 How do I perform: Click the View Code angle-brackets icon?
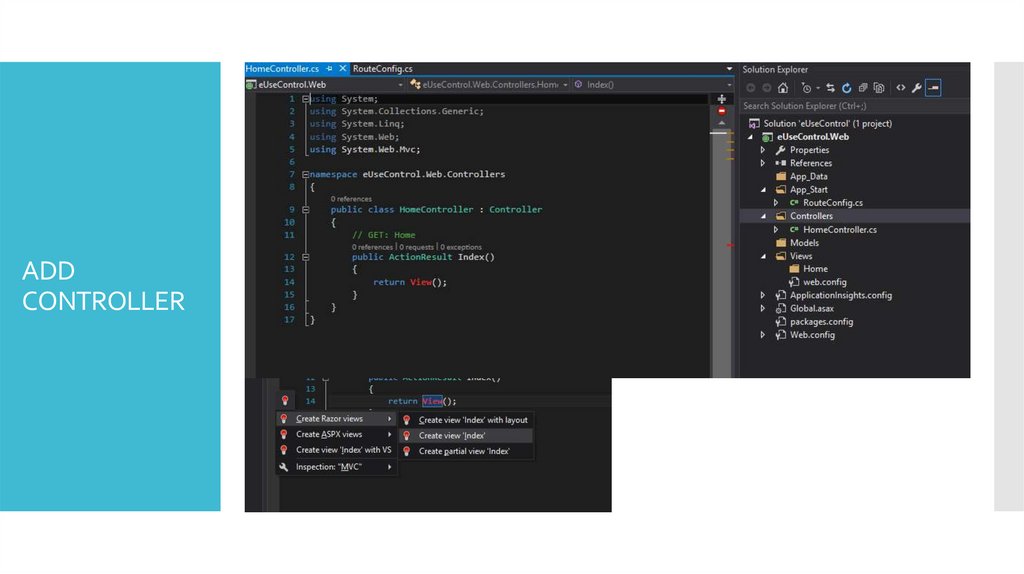click(901, 88)
